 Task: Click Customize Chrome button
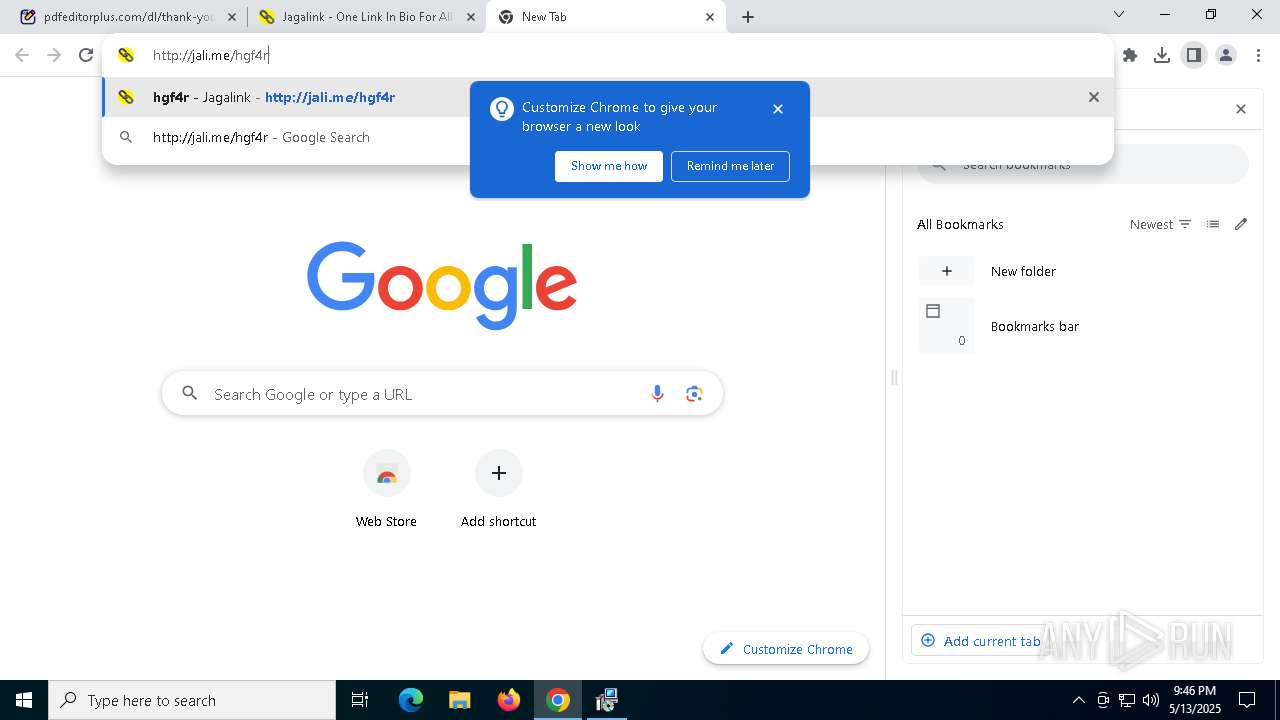point(786,649)
